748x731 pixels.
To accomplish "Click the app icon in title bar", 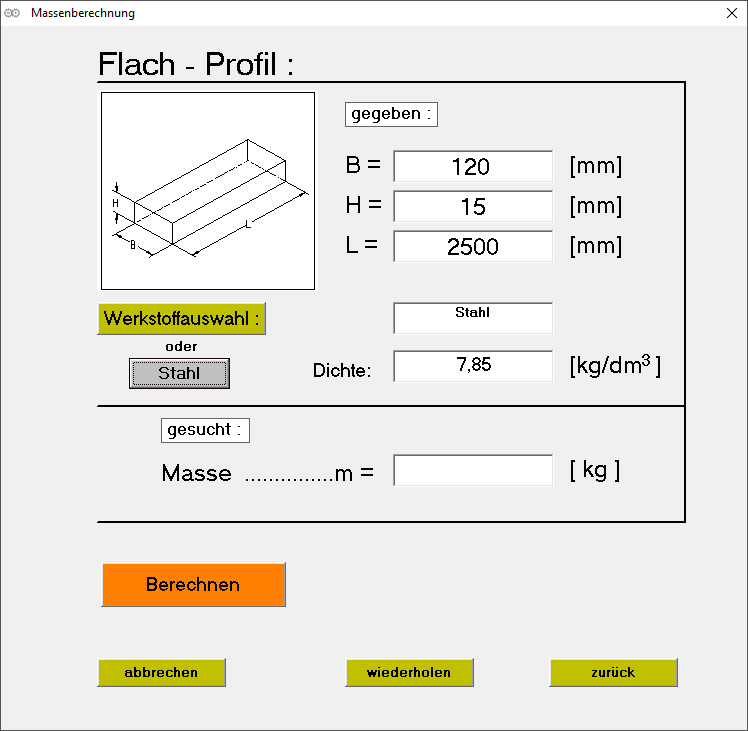I will click(x=13, y=13).
